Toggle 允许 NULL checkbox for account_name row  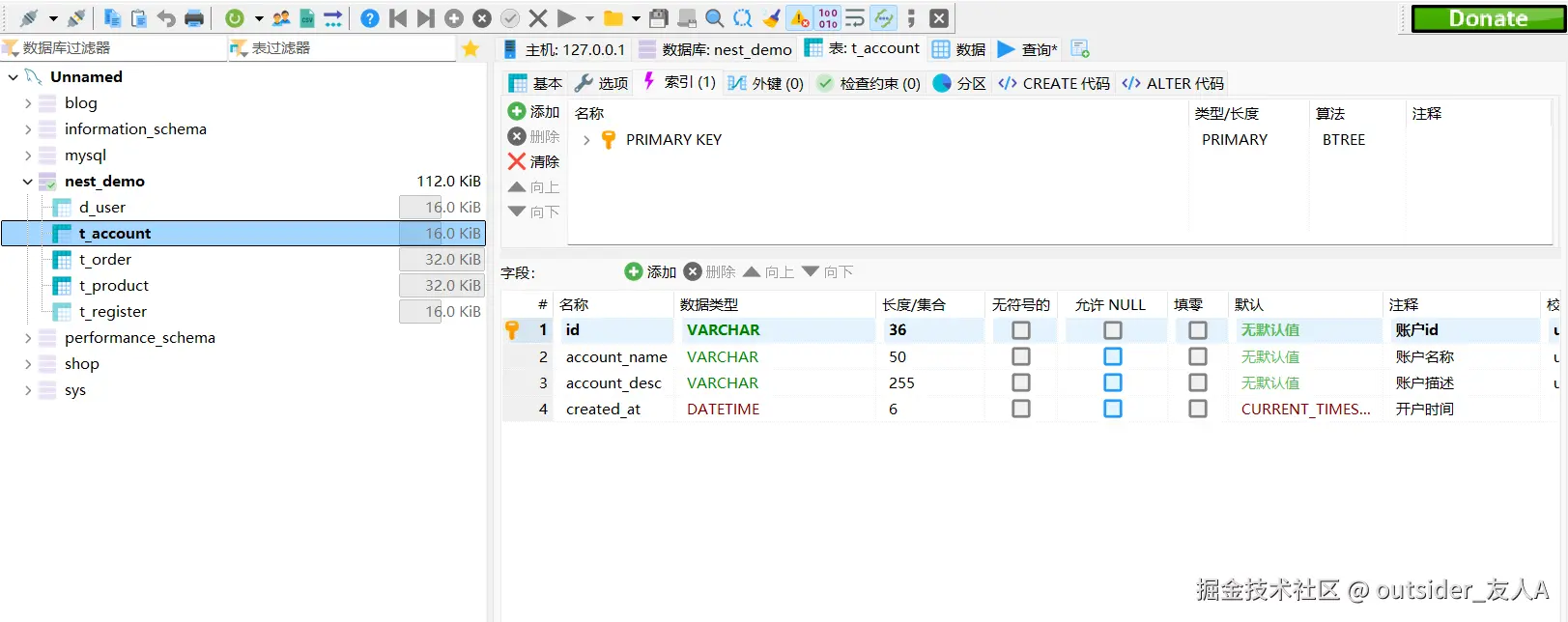coord(1113,356)
